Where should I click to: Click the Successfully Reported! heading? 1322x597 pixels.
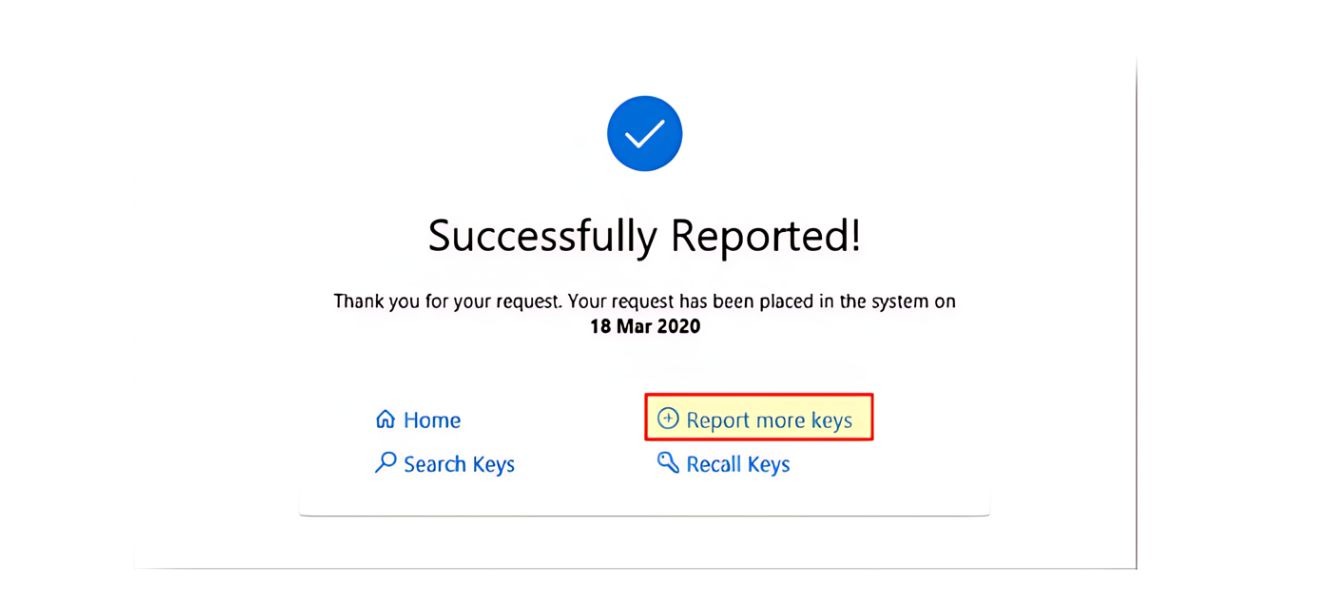[644, 236]
